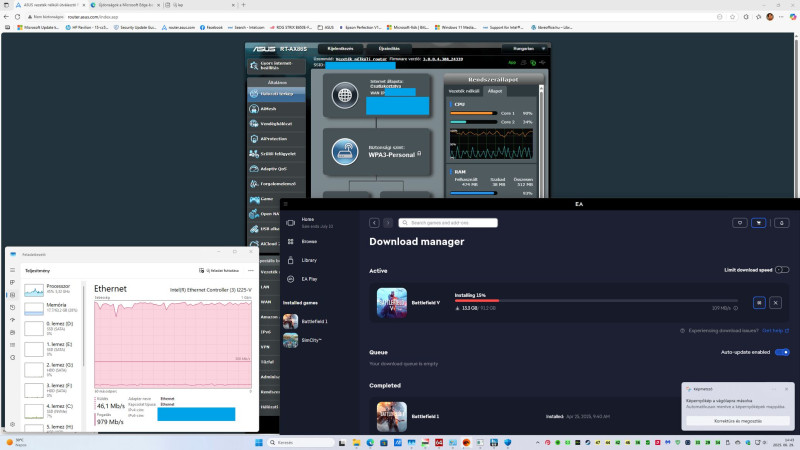The height and width of the screenshot is (450, 800).
Task: Open the EA app hamburger menu
Action: click(x=286, y=204)
